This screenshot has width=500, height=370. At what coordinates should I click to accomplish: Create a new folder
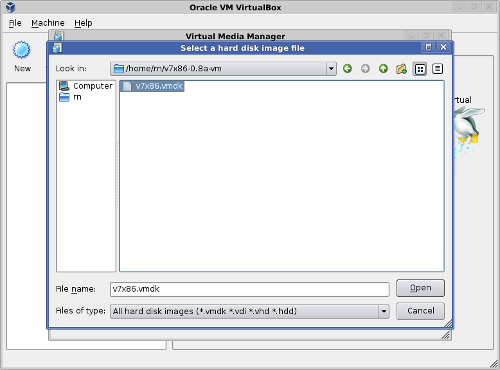click(x=401, y=69)
